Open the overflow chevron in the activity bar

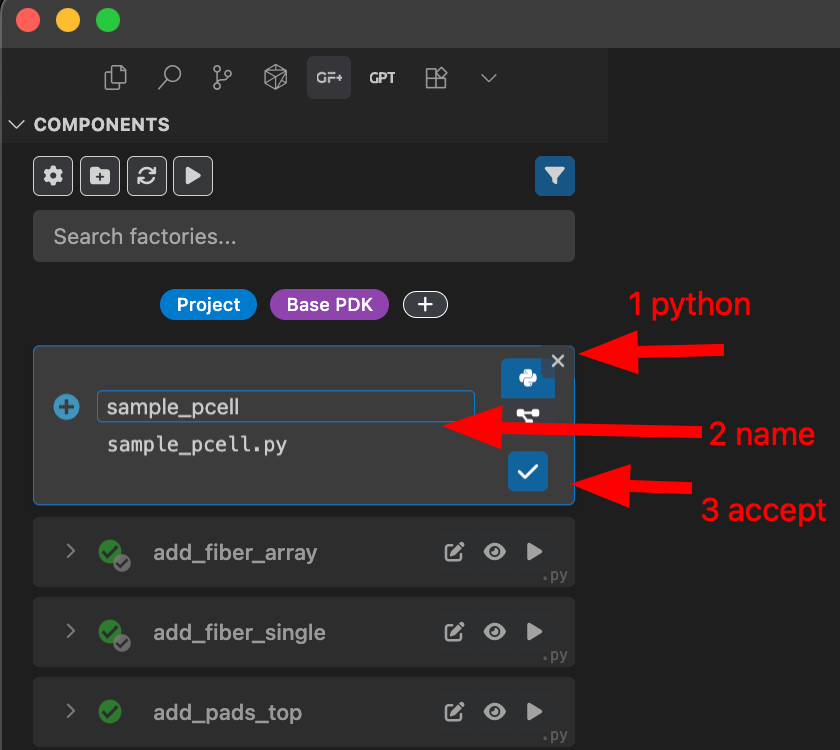point(488,77)
